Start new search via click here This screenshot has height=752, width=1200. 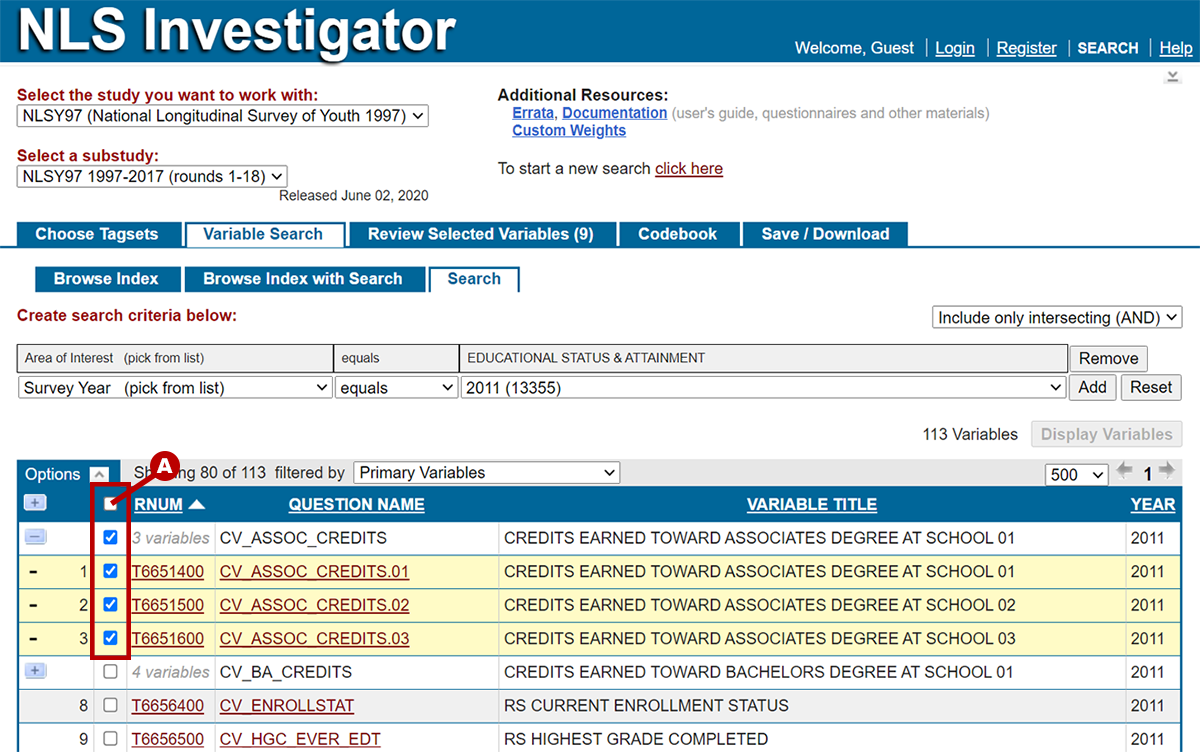(x=689, y=168)
